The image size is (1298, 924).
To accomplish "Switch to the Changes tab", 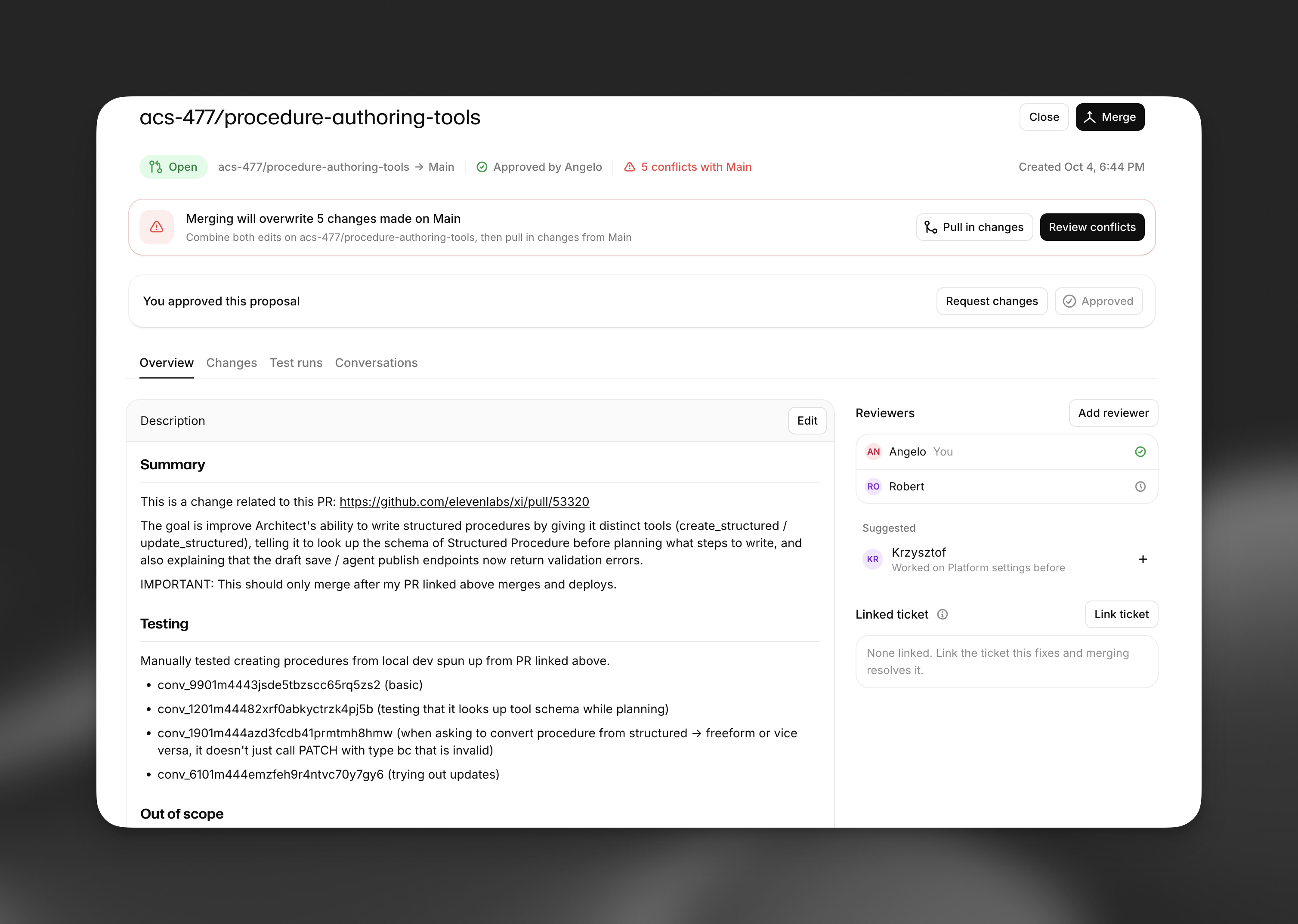I will pos(231,363).
